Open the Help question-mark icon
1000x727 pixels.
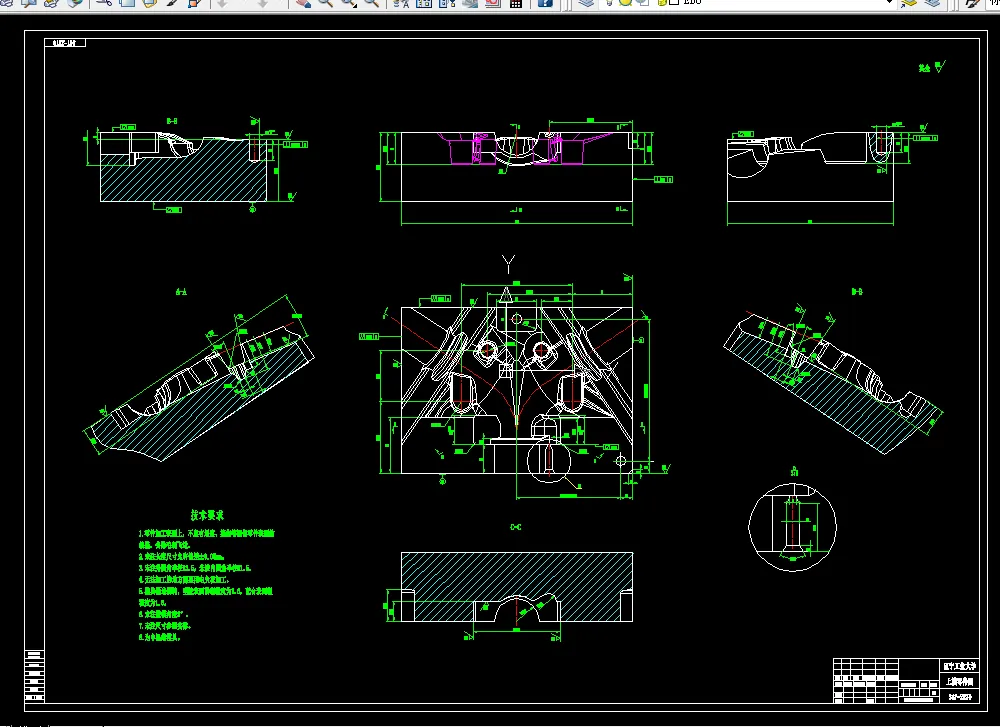point(545,3)
